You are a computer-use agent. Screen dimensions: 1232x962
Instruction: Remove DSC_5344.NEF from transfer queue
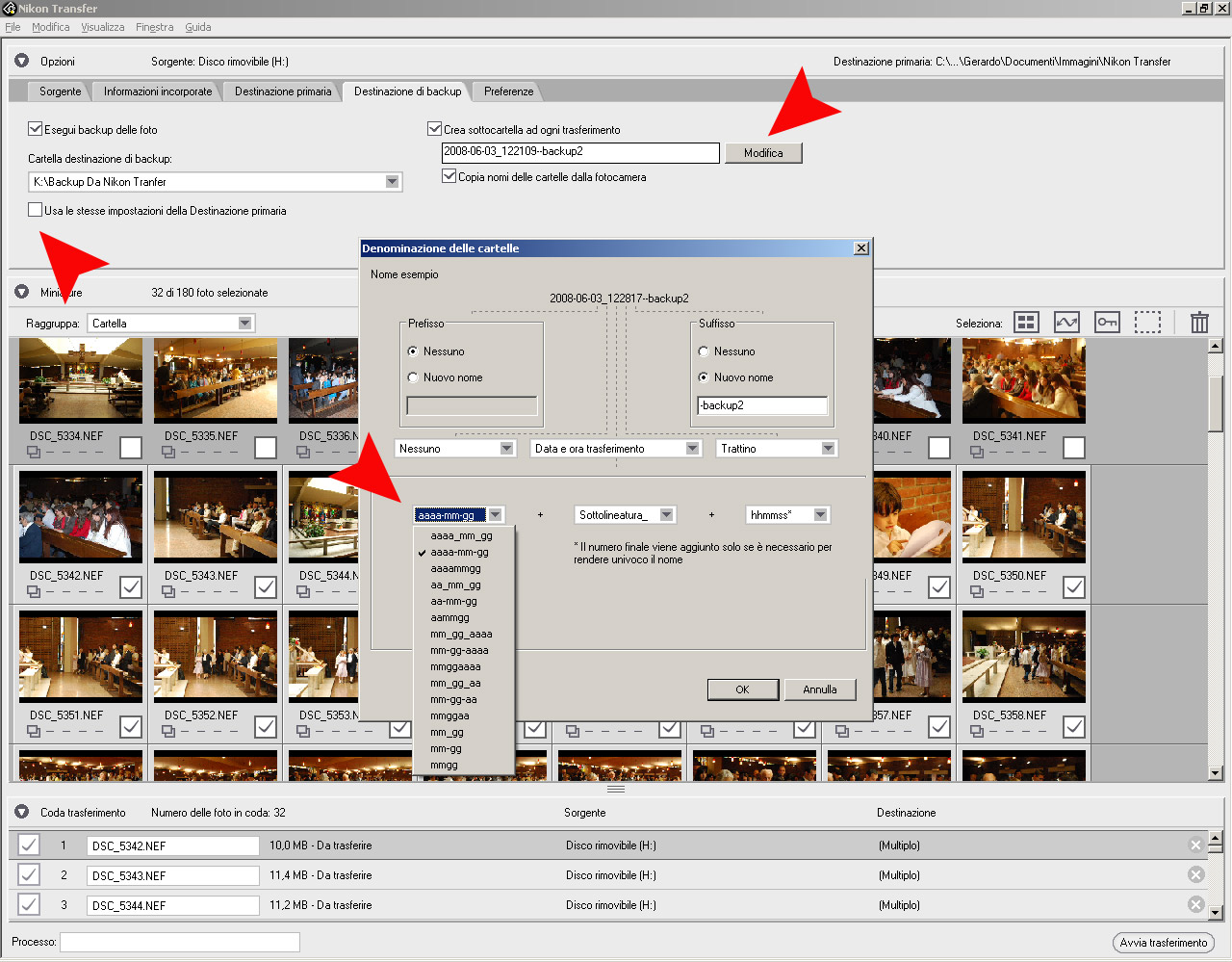tap(1195, 904)
